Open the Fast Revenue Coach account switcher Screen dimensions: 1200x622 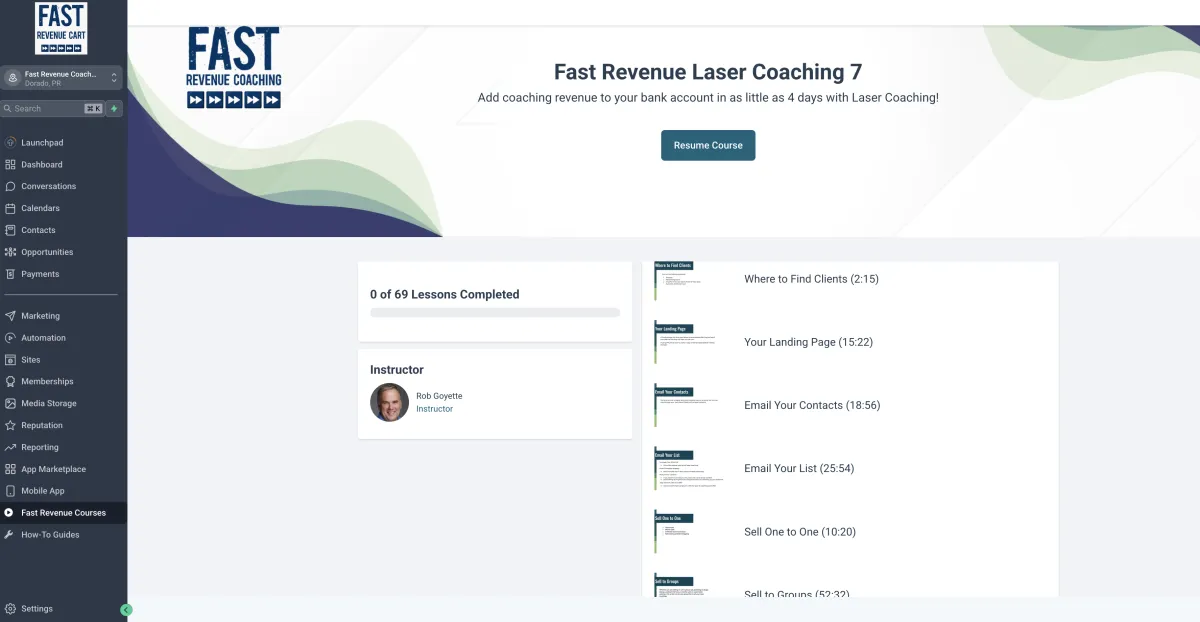click(x=62, y=78)
